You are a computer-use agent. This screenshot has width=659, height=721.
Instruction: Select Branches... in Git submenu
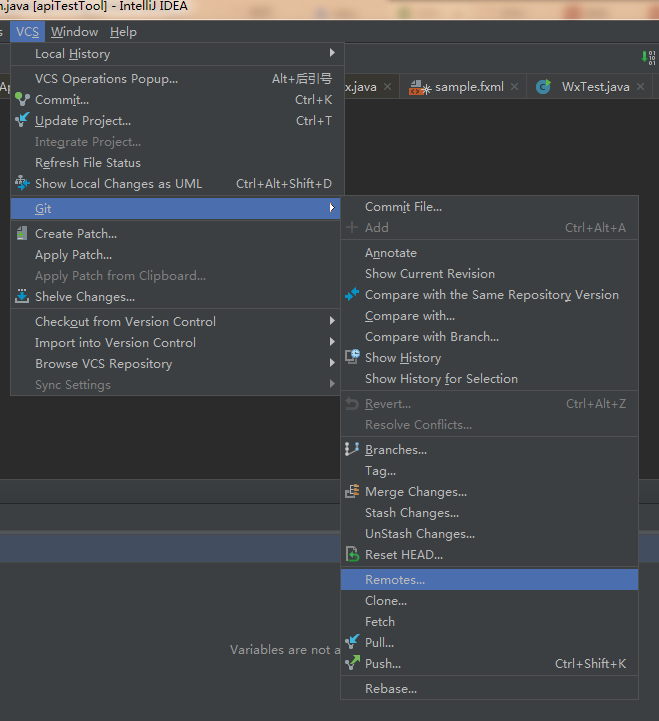click(489, 450)
